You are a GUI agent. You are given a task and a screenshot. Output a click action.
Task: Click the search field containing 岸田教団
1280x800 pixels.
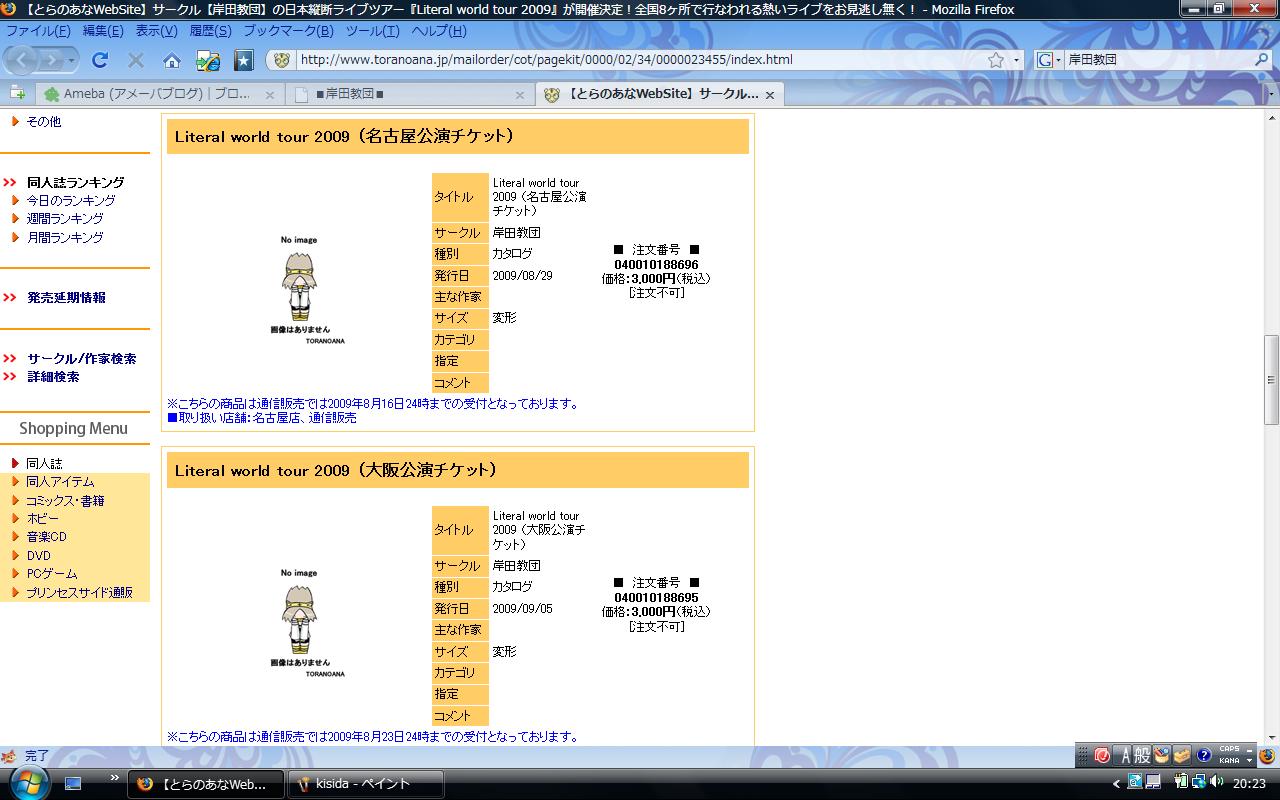coord(1155,60)
